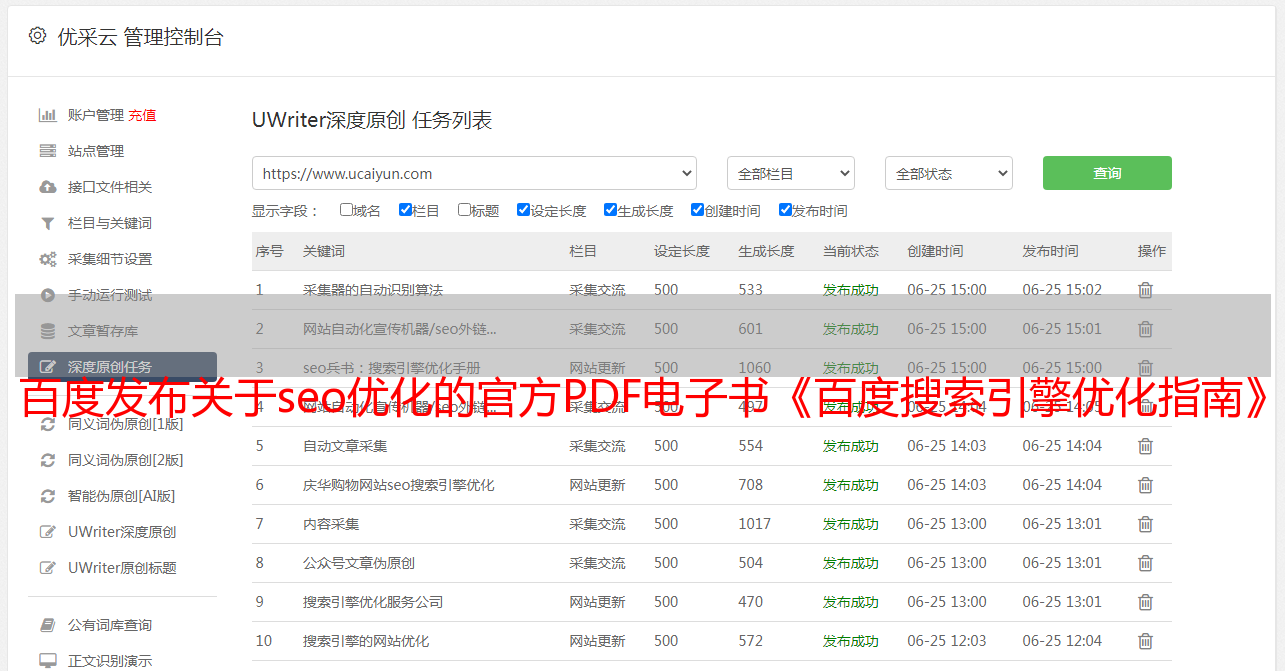Click the server icon for 站点管理
This screenshot has width=1285, height=671.
click(x=47, y=151)
